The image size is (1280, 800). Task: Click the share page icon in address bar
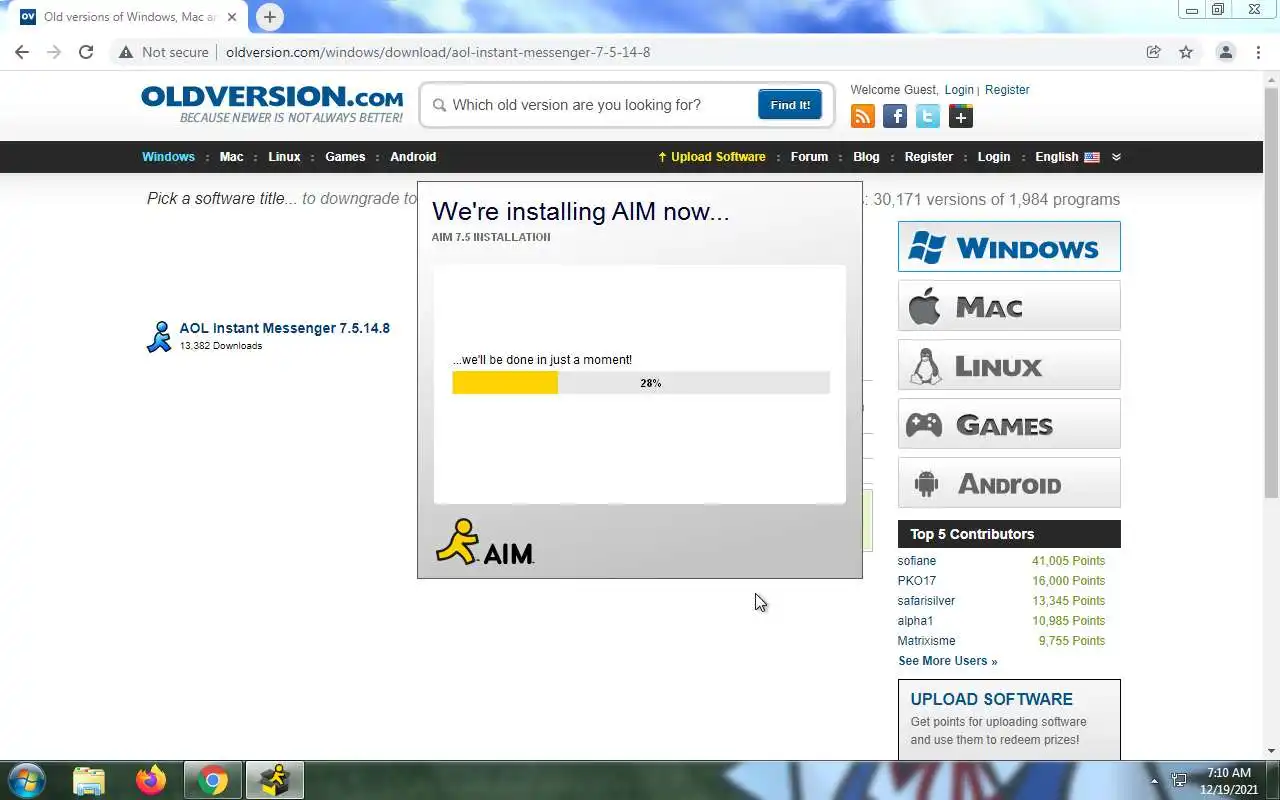pyautogui.click(x=1153, y=52)
